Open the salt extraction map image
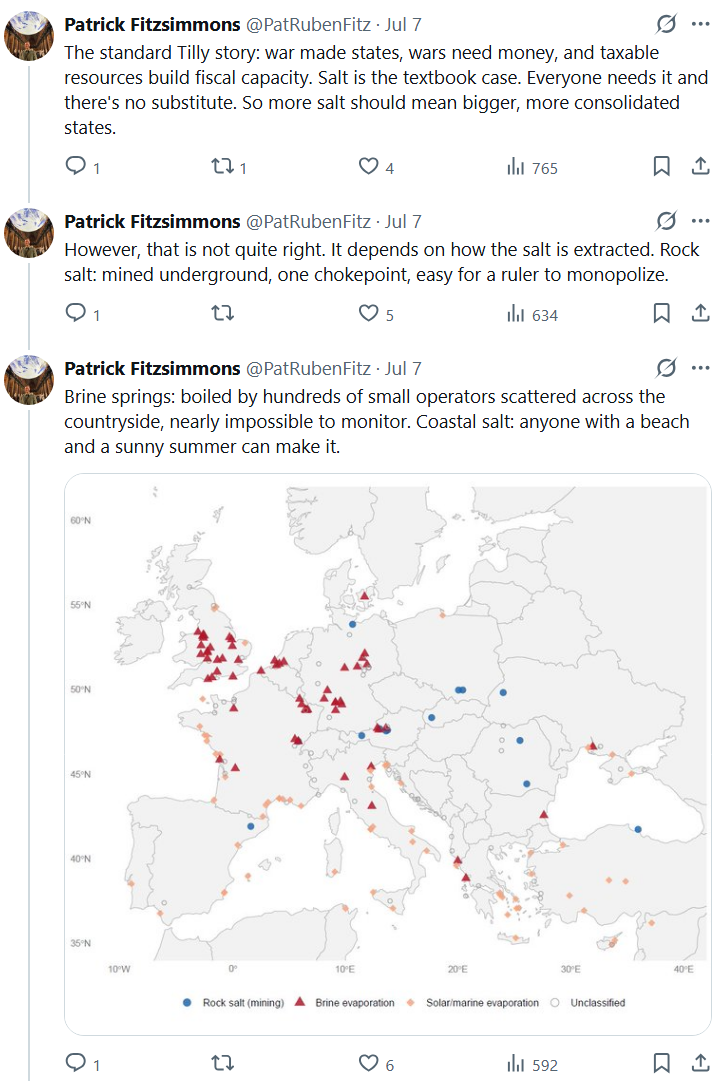The height and width of the screenshot is (1081, 720). click(388, 754)
